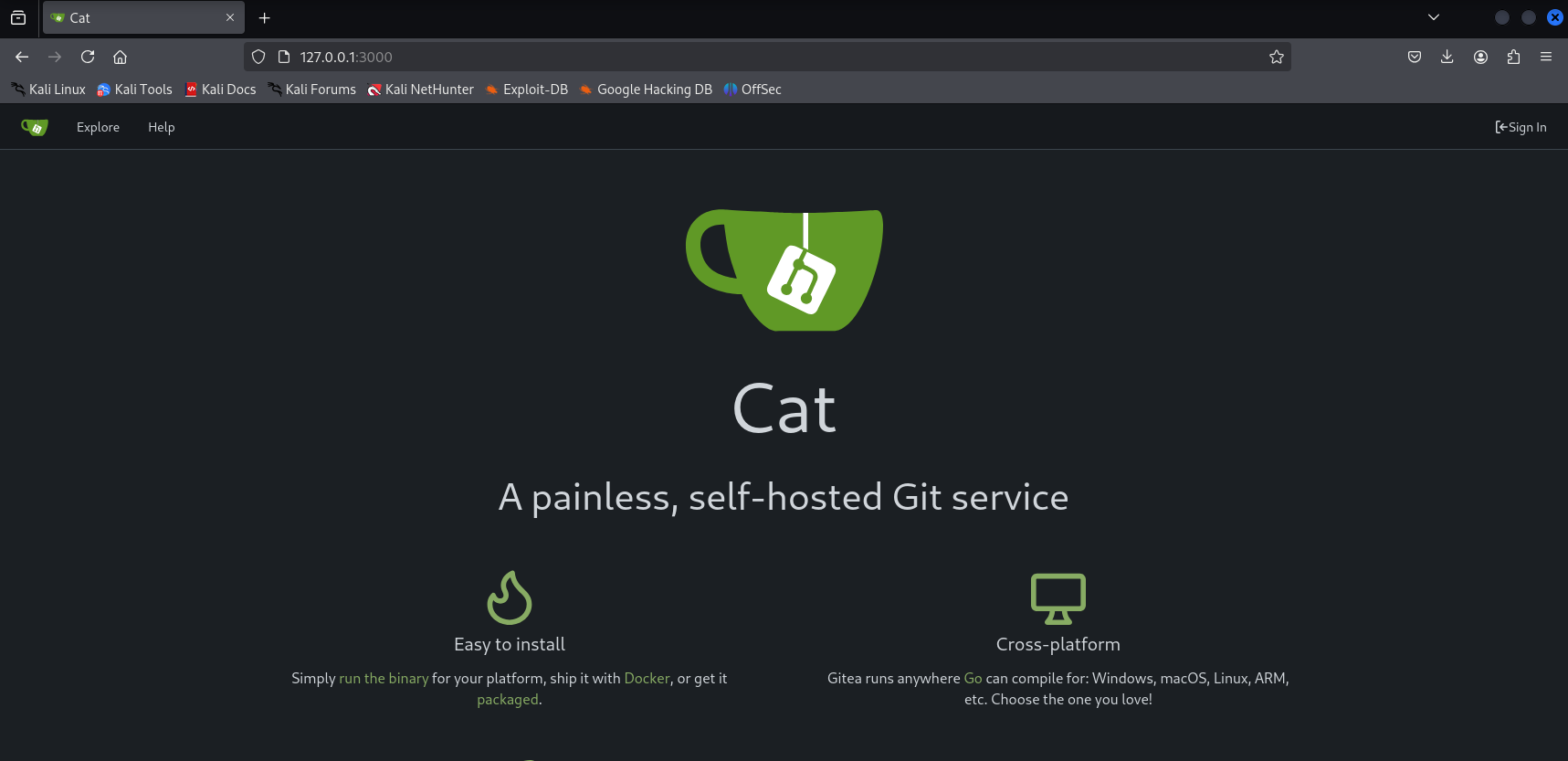Reload the current page
The width and height of the screenshot is (1568, 761).
point(88,57)
